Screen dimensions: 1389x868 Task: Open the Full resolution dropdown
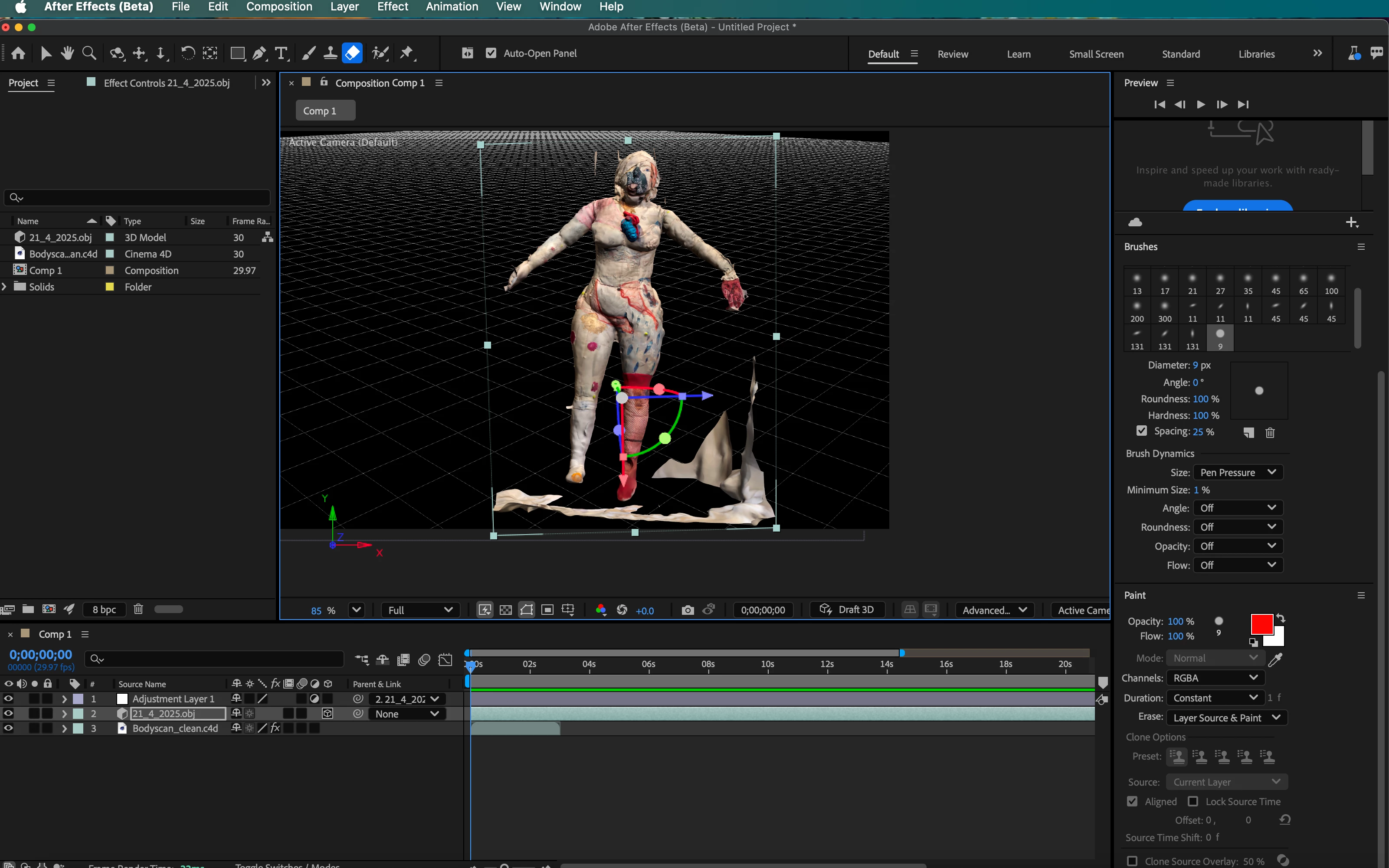[420, 610]
